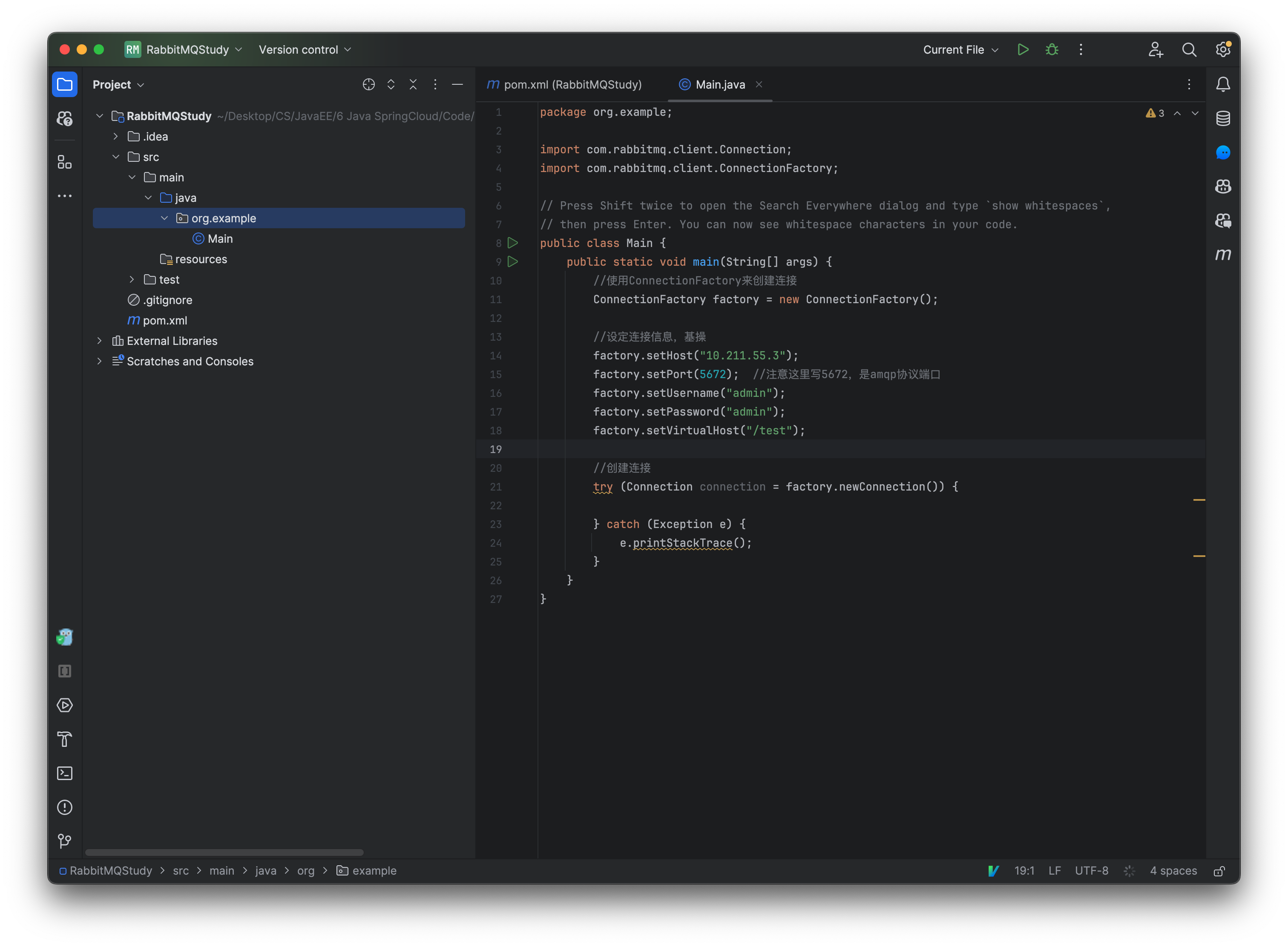Open the Structure tool window
Image resolution: width=1288 pixels, height=947 pixels.
click(65, 162)
